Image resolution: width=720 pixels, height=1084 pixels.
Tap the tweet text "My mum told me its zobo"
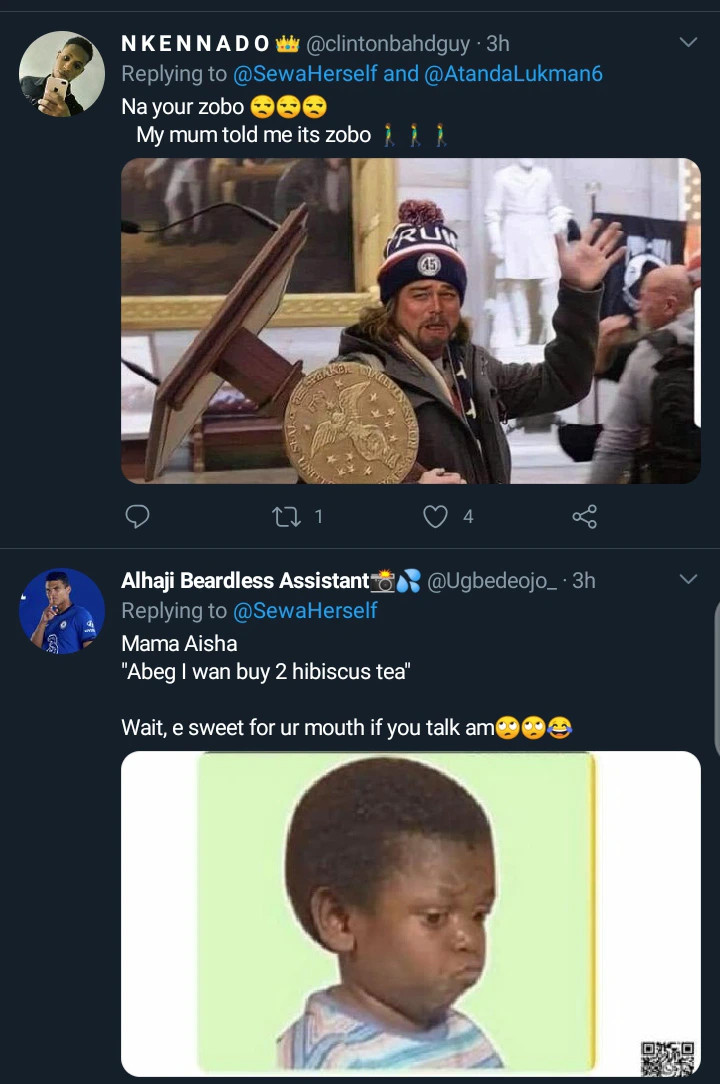pyautogui.click(x=253, y=134)
